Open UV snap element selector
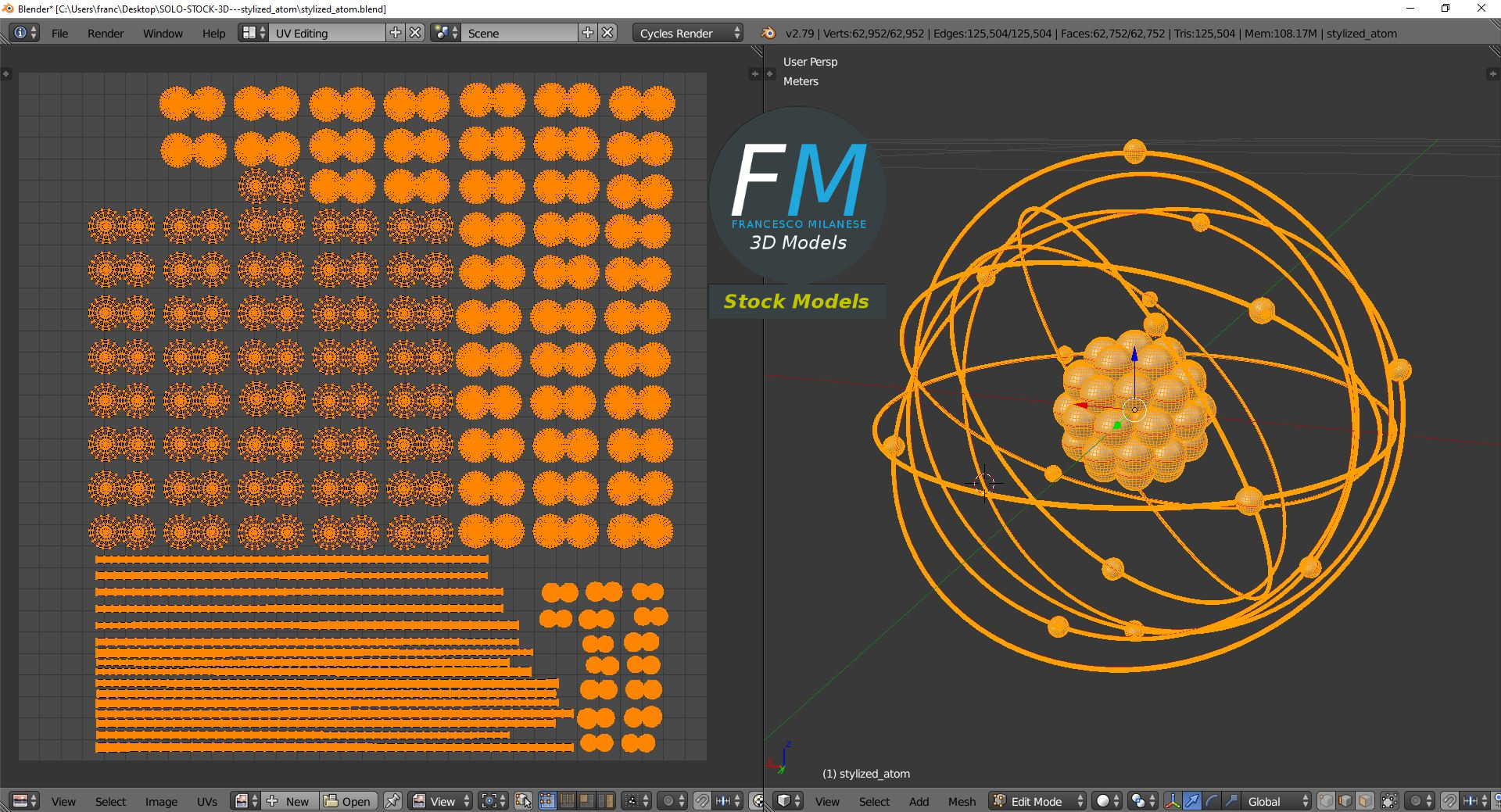This screenshot has height=812, width=1501. click(x=728, y=801)
